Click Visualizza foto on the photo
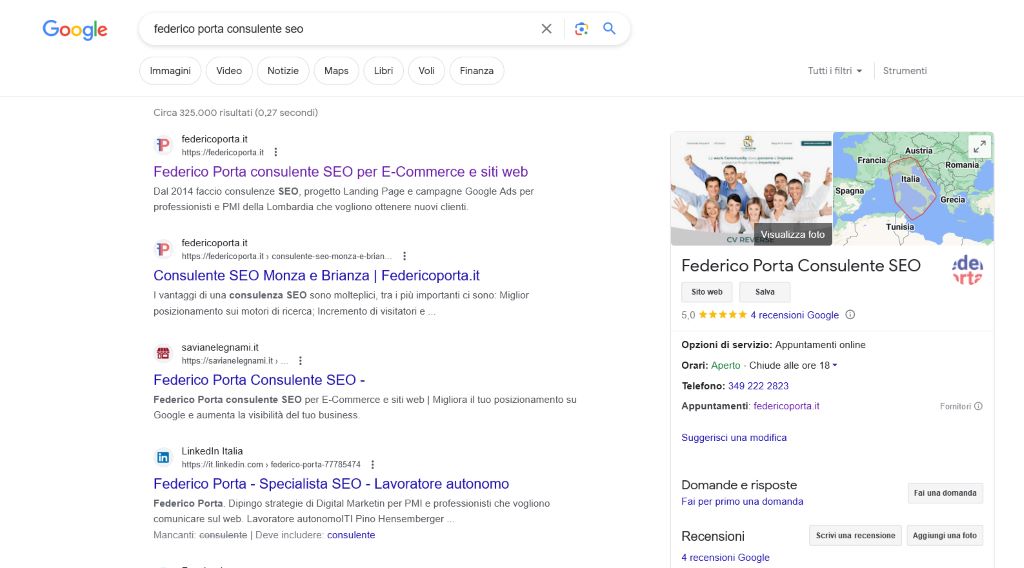This screenshot has width=1024, height=568. 792,234
